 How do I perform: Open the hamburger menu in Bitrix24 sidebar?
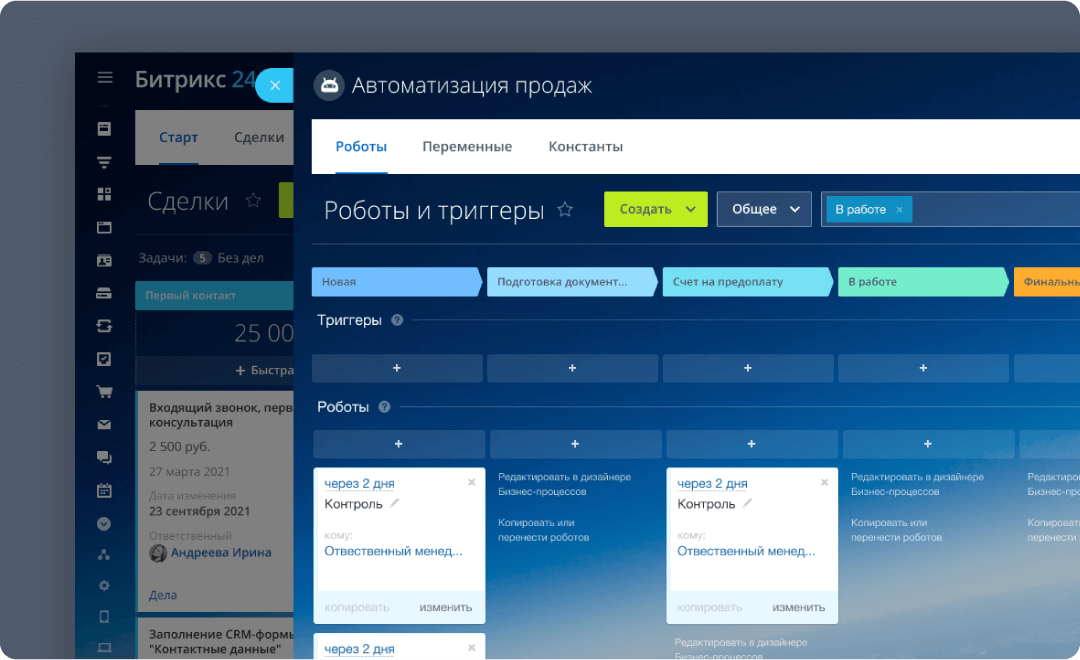pos(105,77)
